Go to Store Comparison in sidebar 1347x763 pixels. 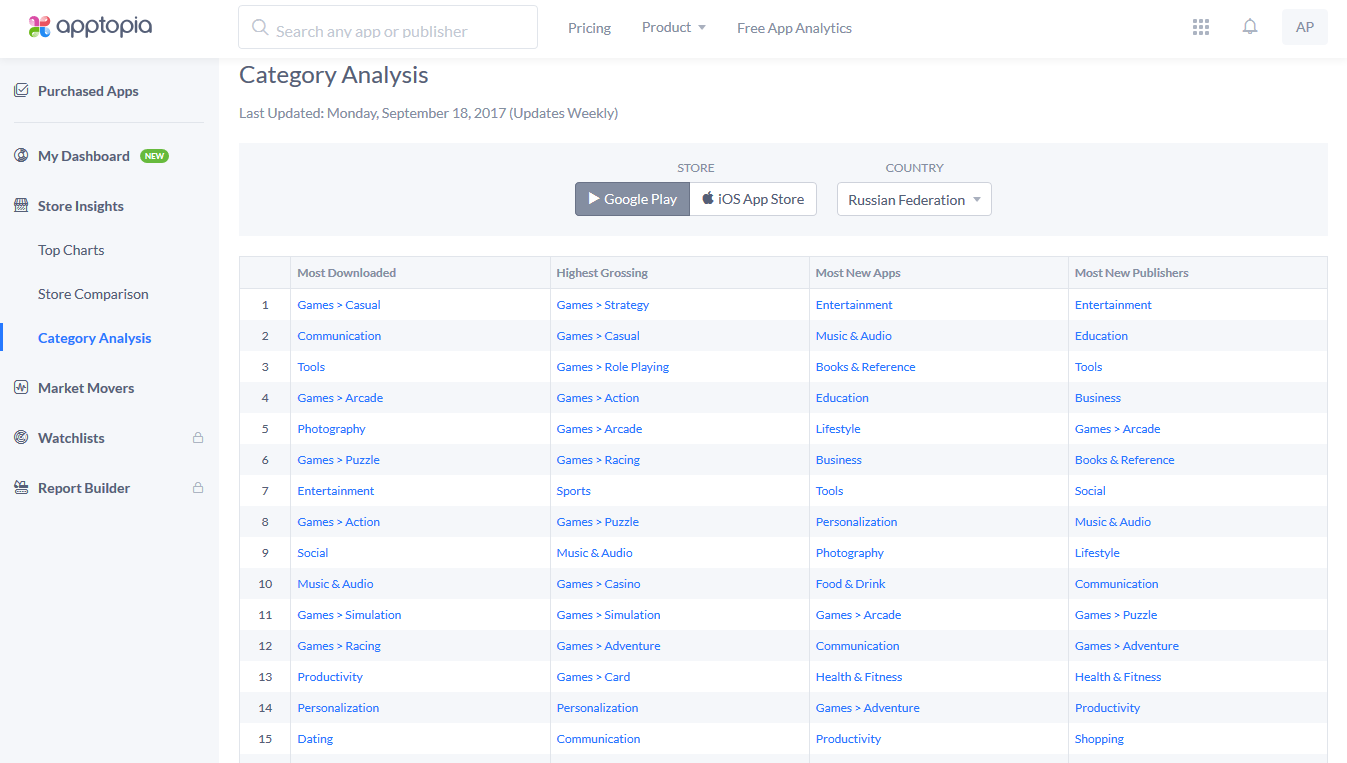click(x=93, y=294)
